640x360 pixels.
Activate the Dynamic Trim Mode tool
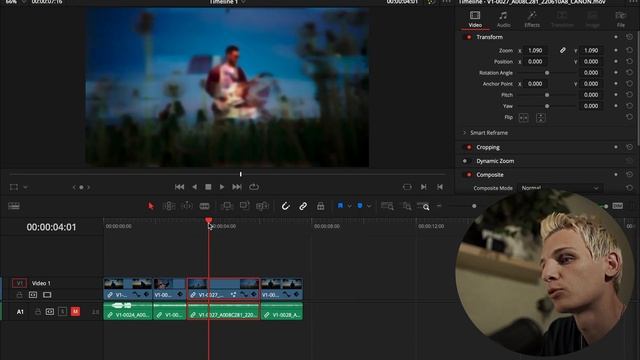[x=187, y=206]
